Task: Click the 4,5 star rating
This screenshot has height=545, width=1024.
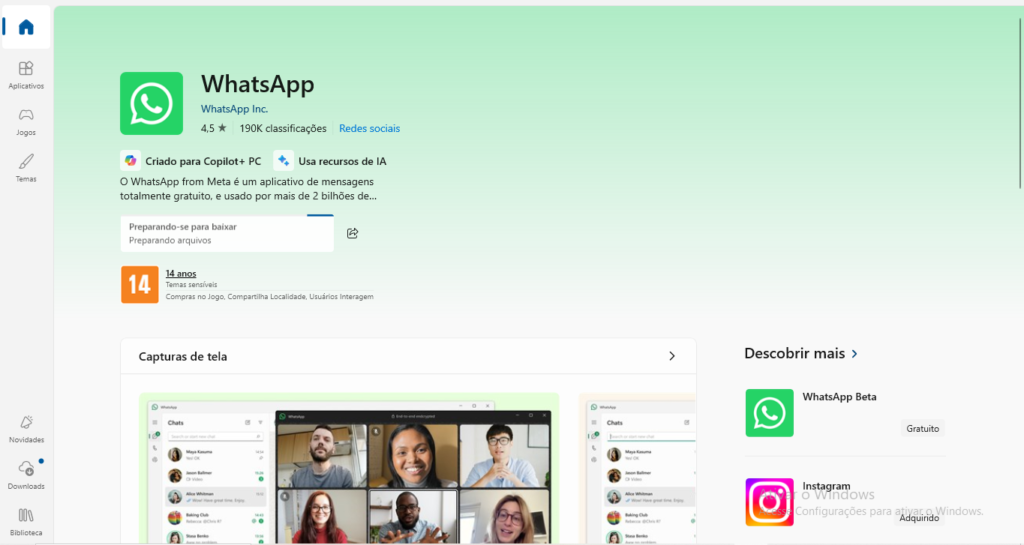Action: 214,129
